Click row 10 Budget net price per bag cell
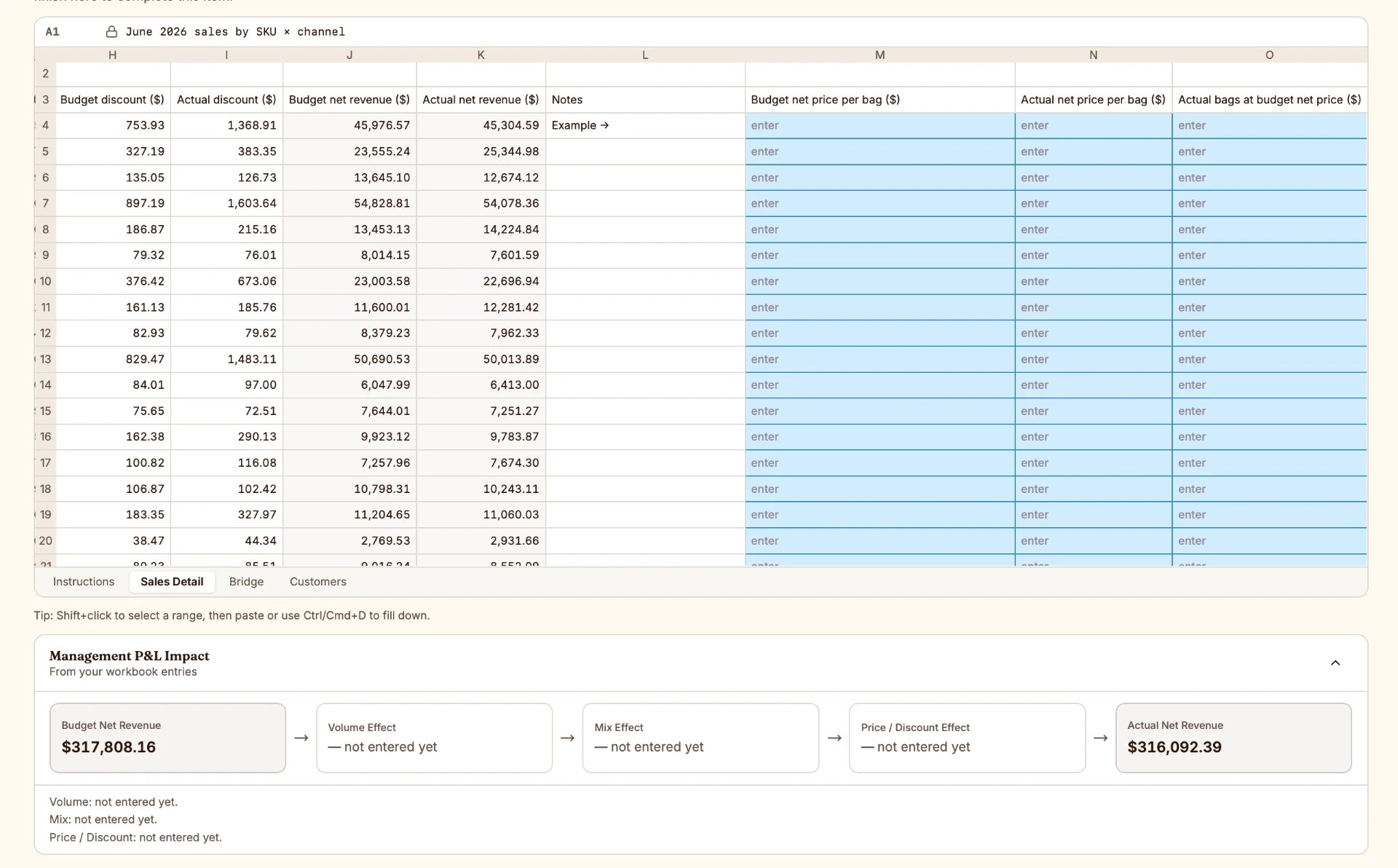The height and width of the screenshot is (868, 1398). coord(880,281)
